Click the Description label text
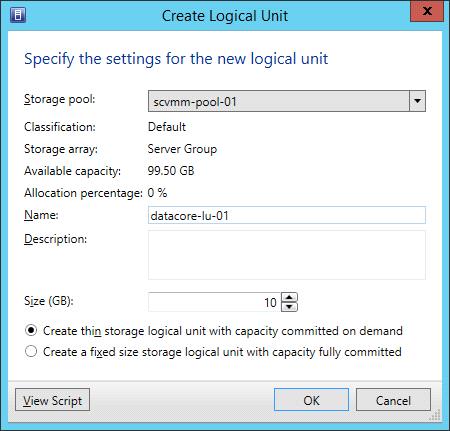 (x=55, y=239)
